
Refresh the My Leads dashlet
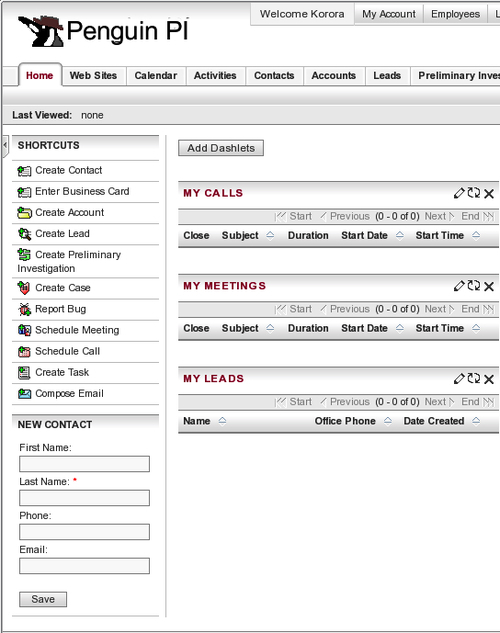coord(474,379)
